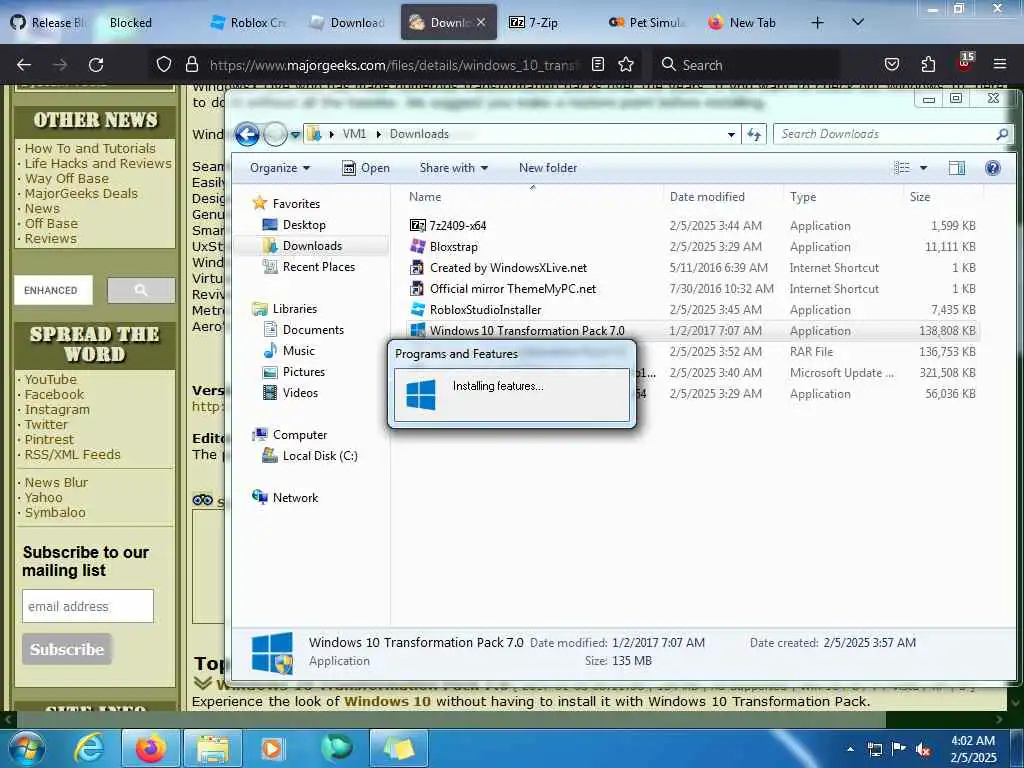Open new Firefox tab with plus
The height and width of the screenshot is (768, 1024).
pyautogui.click(x=817, y=23)
